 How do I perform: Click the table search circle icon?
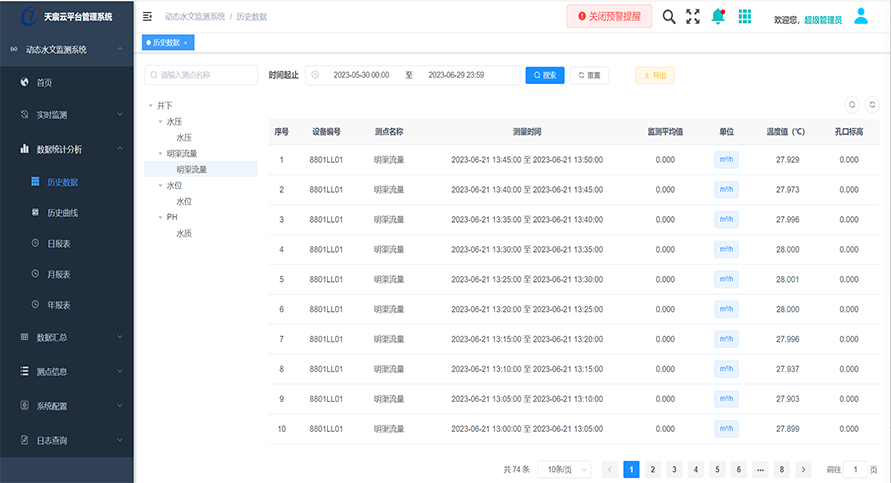click(852, 104)
